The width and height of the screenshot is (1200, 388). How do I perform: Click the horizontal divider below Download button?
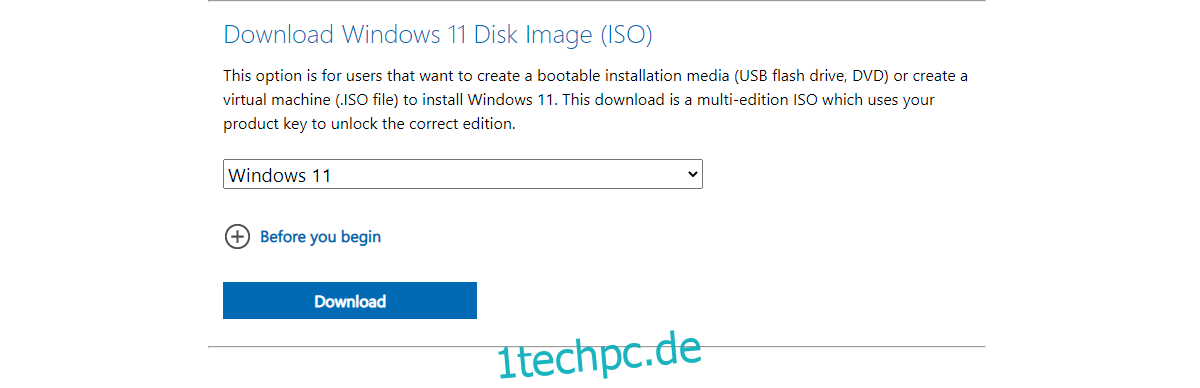(597, 347)
